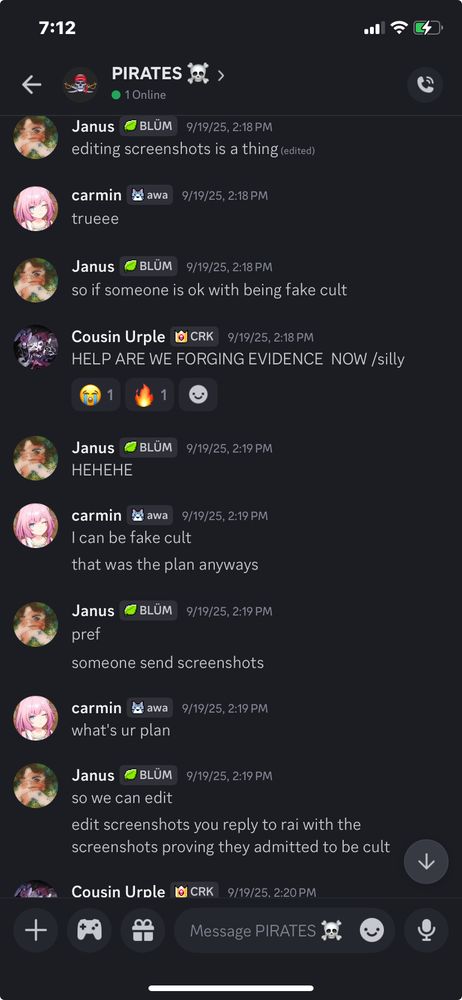Image resolution: width=462 pixels, height=1000 pixels.
Task: Toggle the fire emoji reaction
Action: tap(149, 395)
